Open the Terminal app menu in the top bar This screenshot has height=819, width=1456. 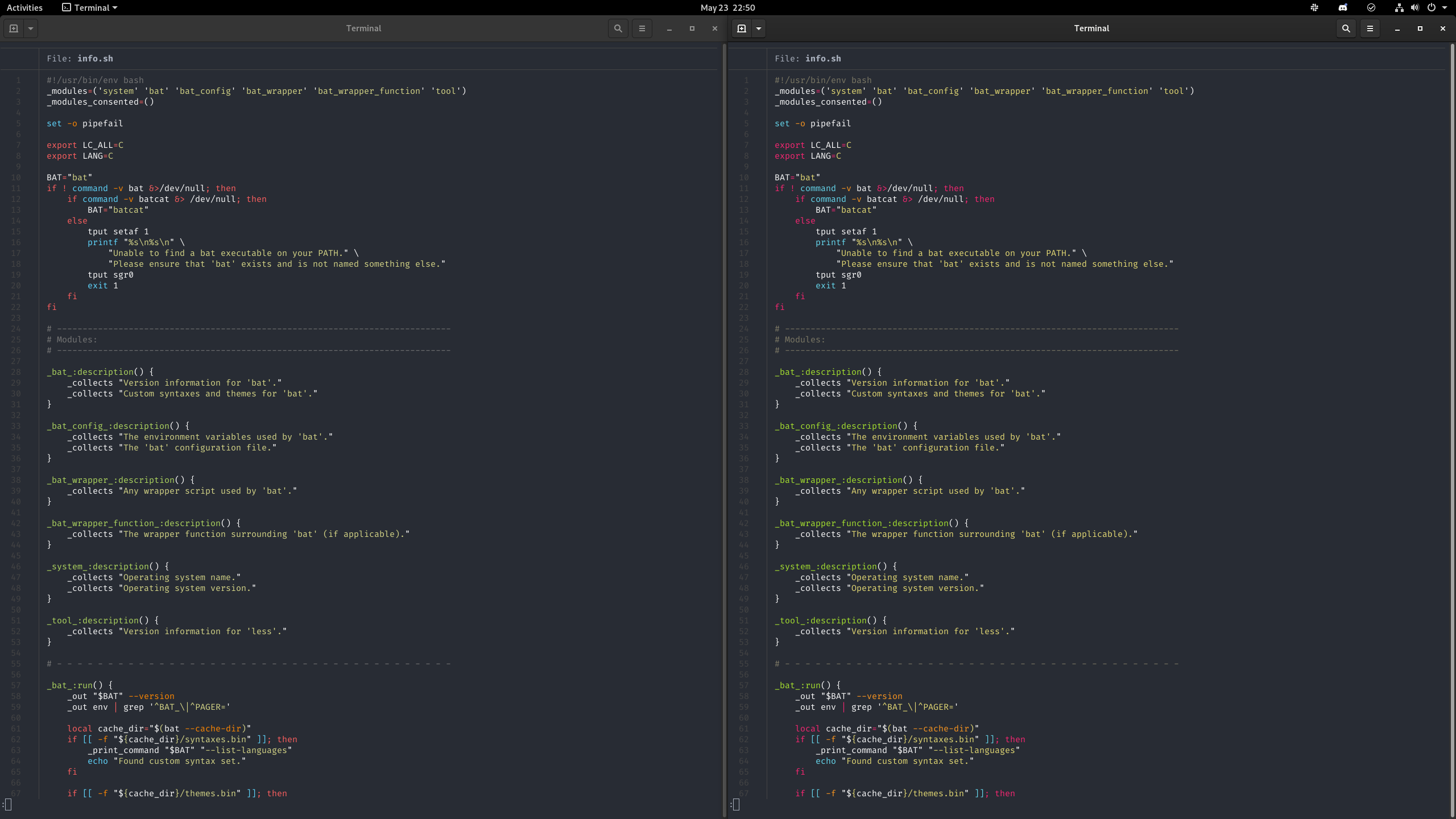coord(89,7)
